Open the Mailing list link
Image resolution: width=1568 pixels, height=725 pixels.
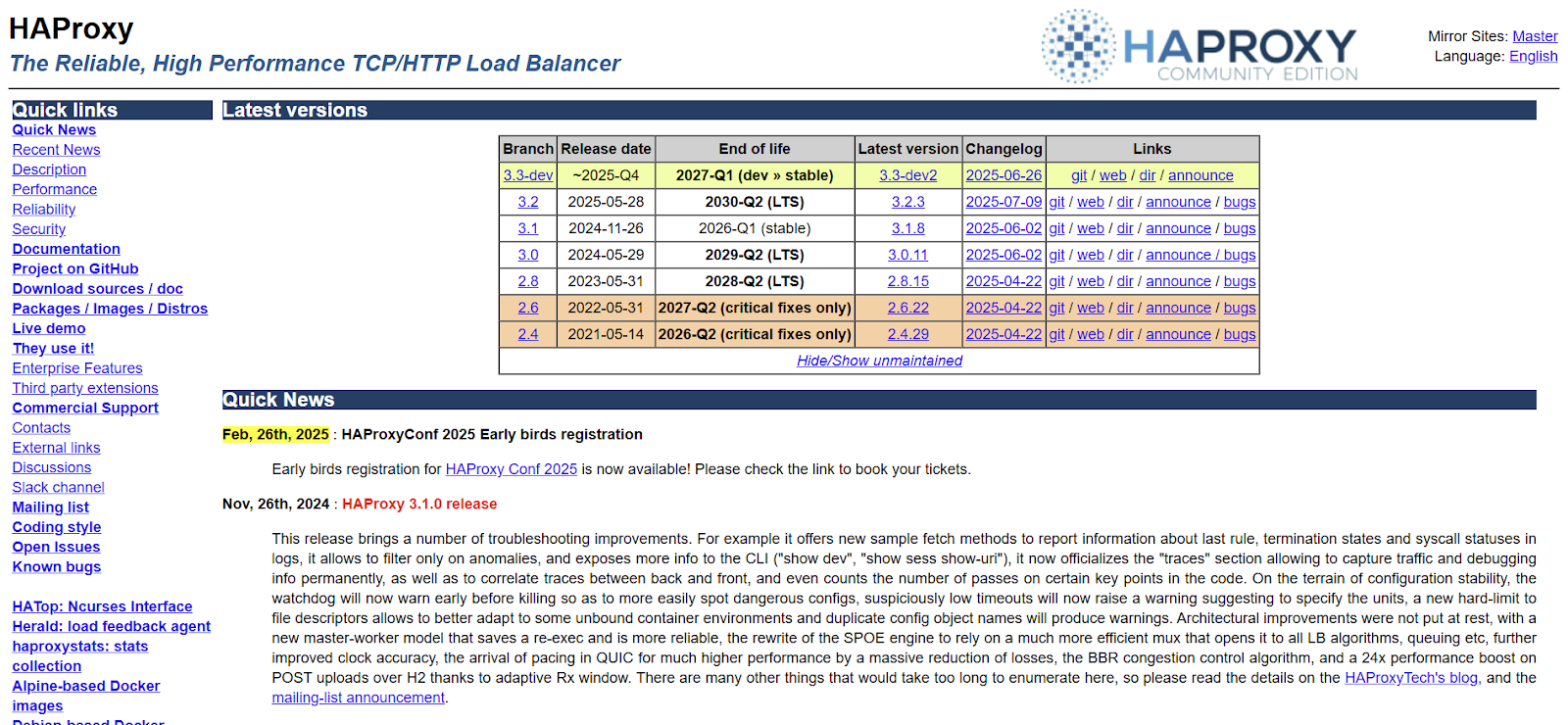[x=50, y=507]
